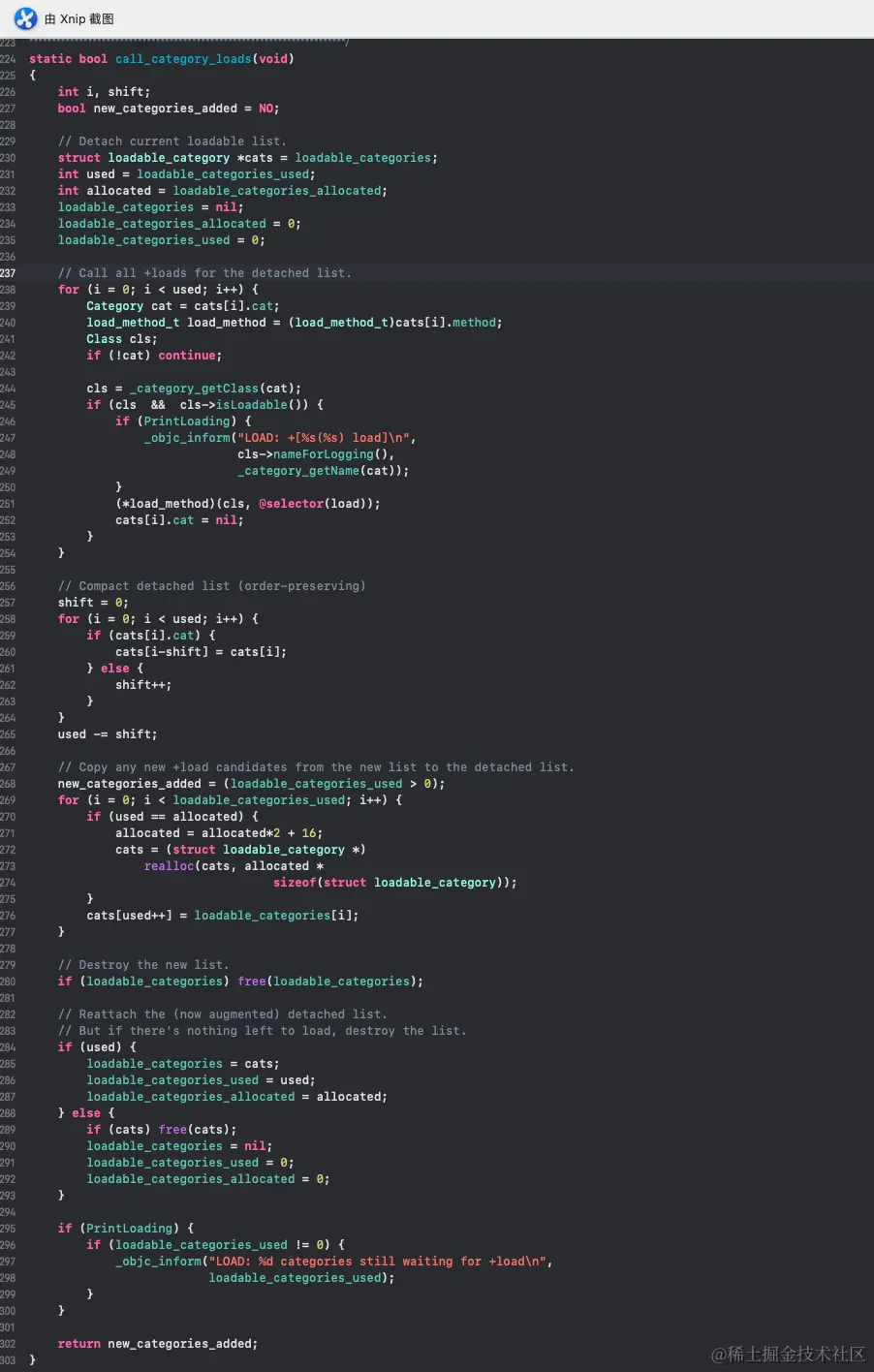Click 'if (cats) free(cats);' line
Screen dimensions: 874x1372
(x=162, y=1130)
